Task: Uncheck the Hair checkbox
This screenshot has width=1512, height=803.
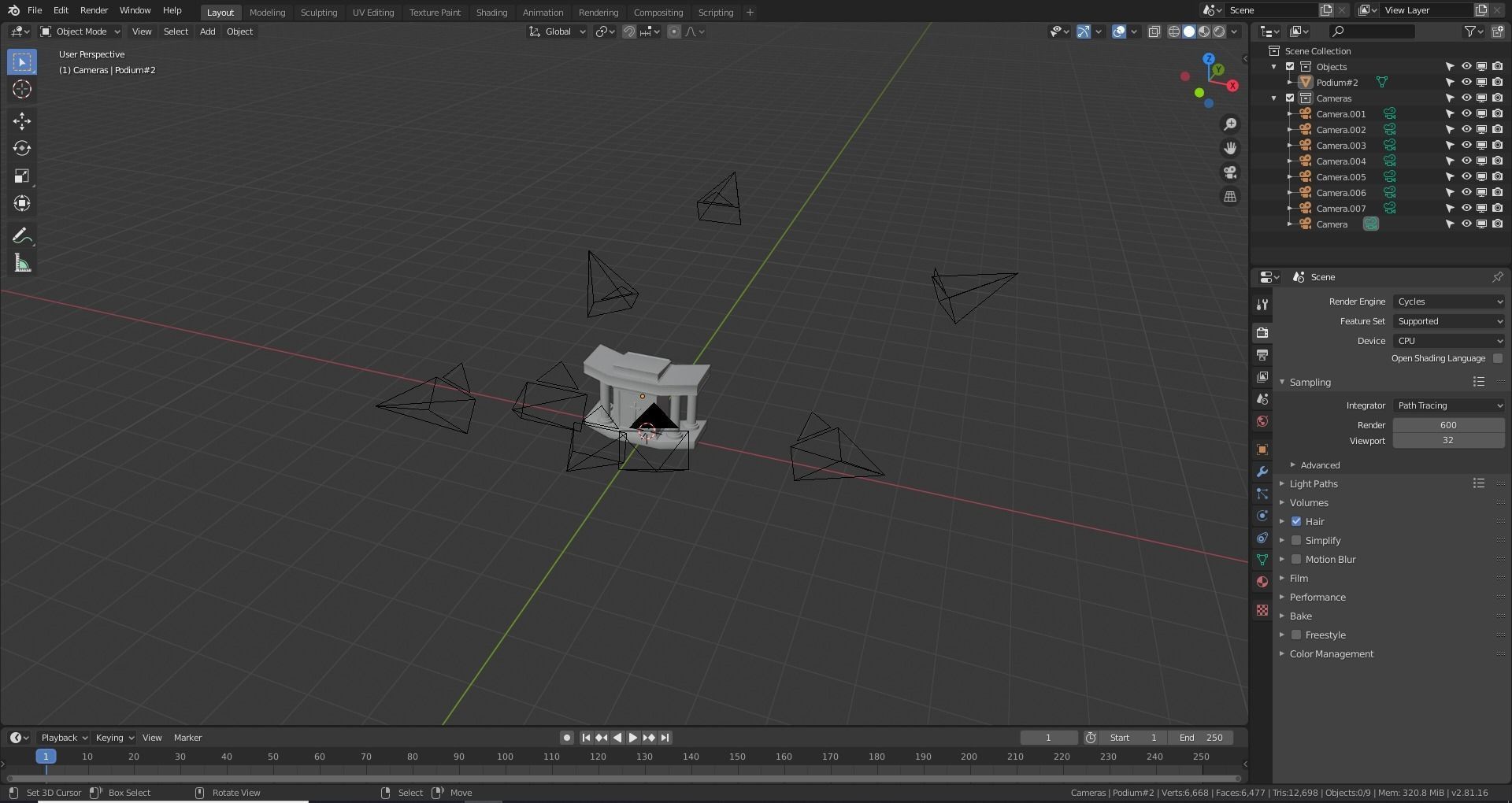Action: [x=1296, y=521]
